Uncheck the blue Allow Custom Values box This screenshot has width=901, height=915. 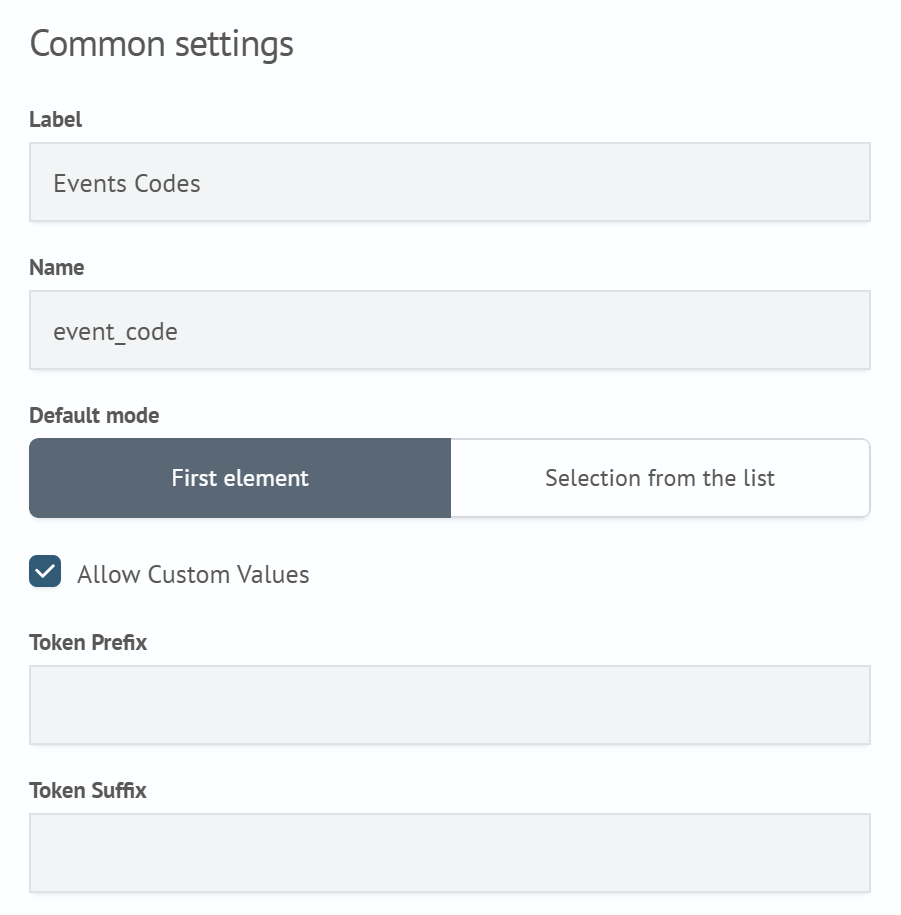(x=46, y=573)
